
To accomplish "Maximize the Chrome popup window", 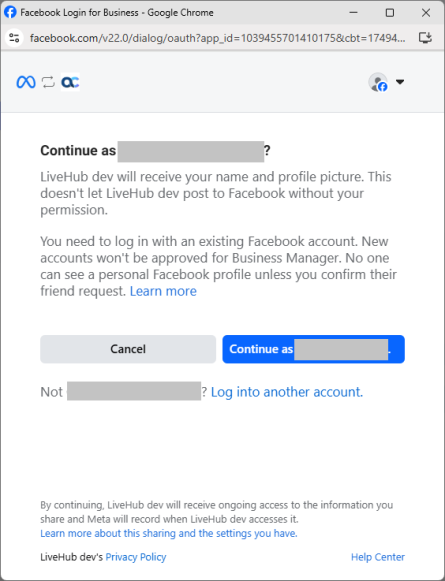I will pyautogui.click(x=390, y=13).
